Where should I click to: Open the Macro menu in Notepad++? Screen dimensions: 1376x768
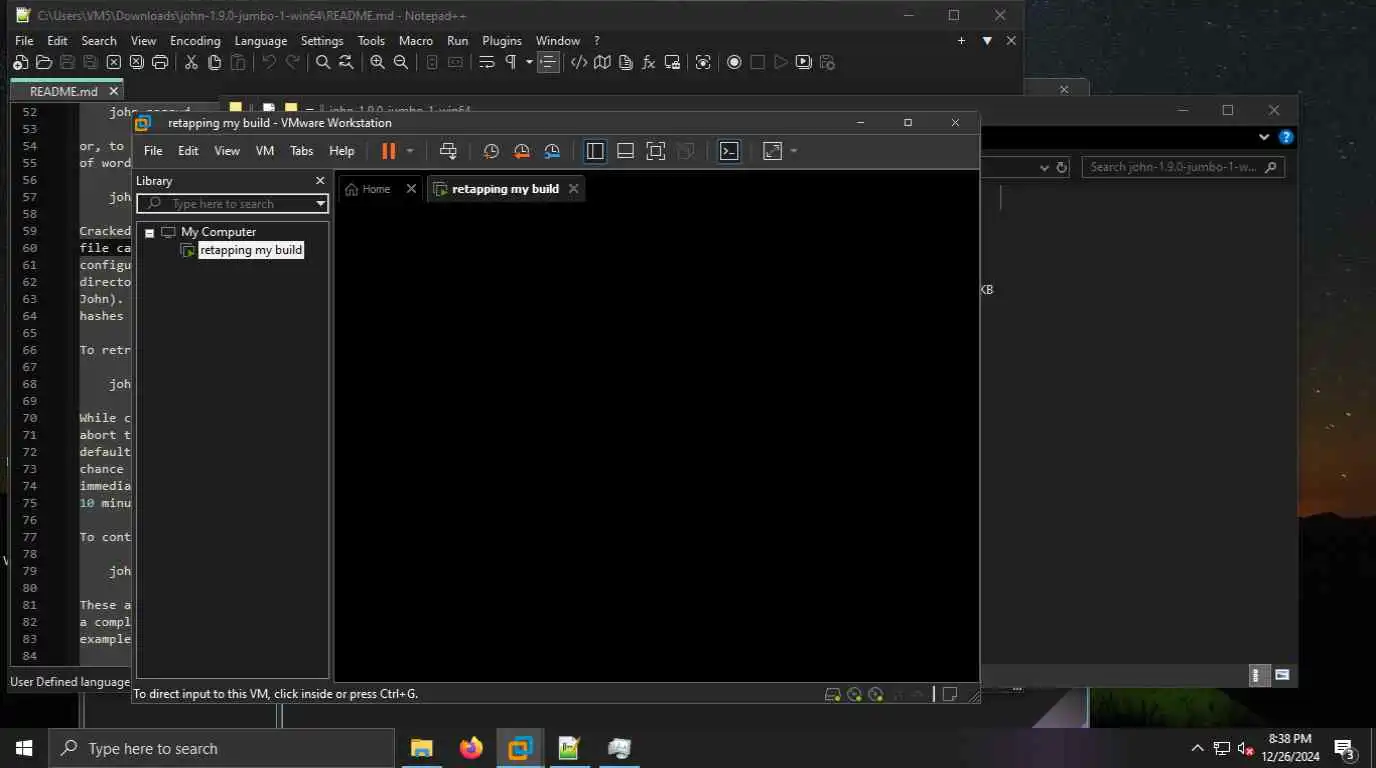[416, 41]
